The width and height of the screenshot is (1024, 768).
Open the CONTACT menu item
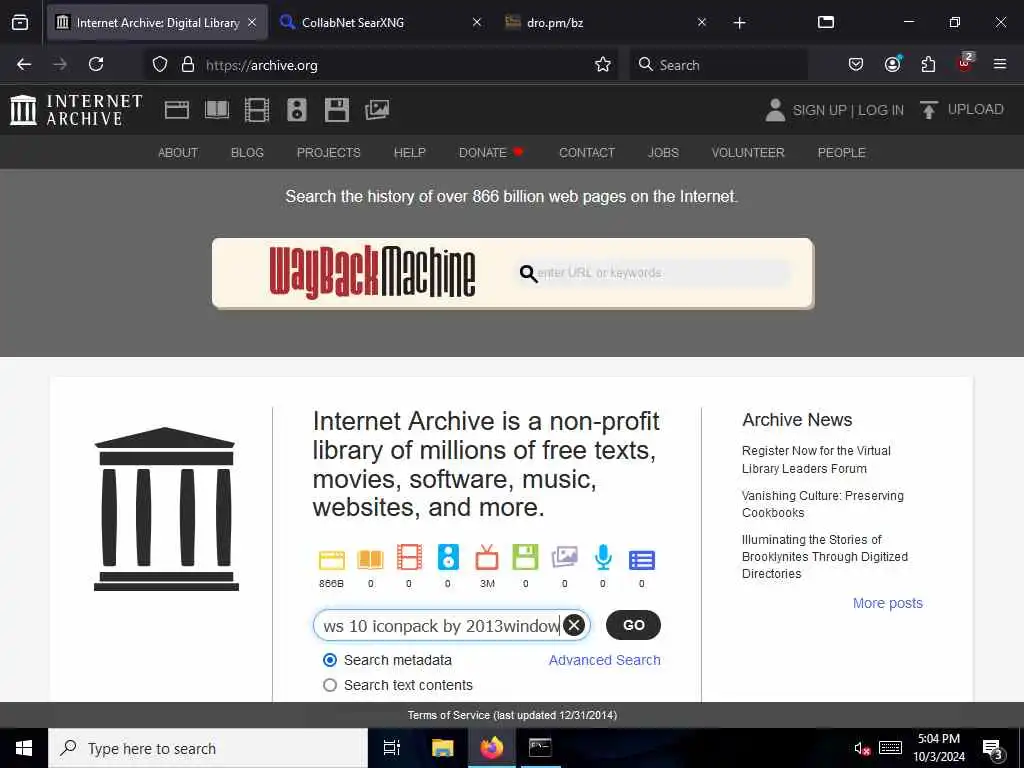point(586,153)
